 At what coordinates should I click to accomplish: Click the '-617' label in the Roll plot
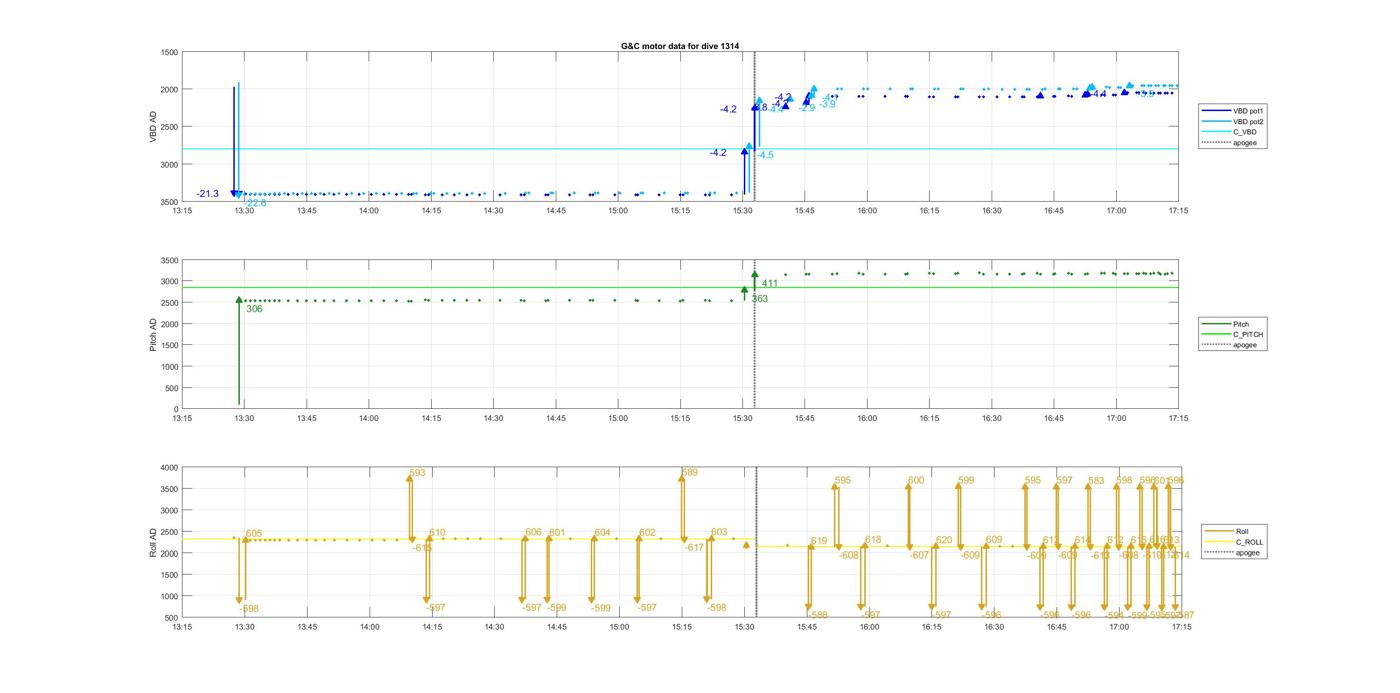(695, 548)
